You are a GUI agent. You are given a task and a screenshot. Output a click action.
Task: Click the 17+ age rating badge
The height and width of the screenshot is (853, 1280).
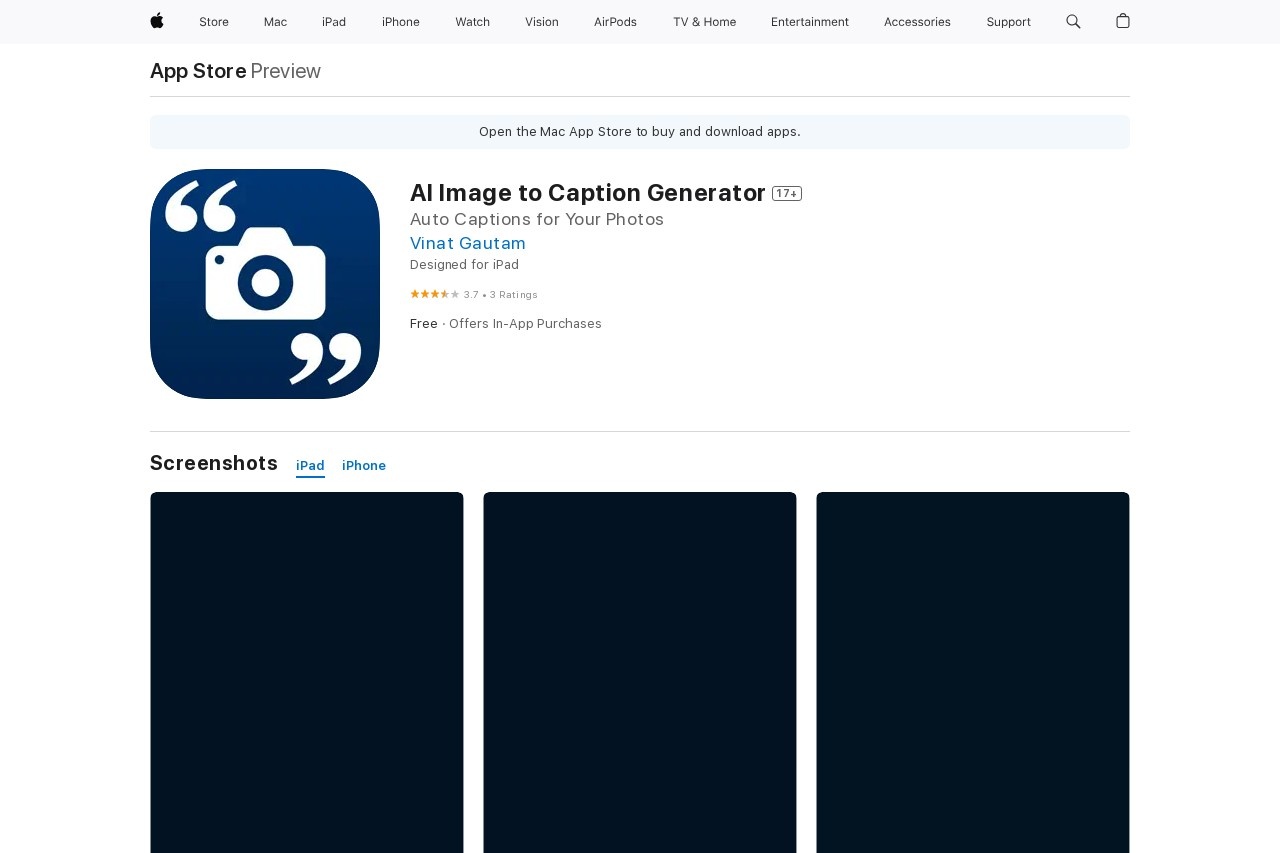787,193
